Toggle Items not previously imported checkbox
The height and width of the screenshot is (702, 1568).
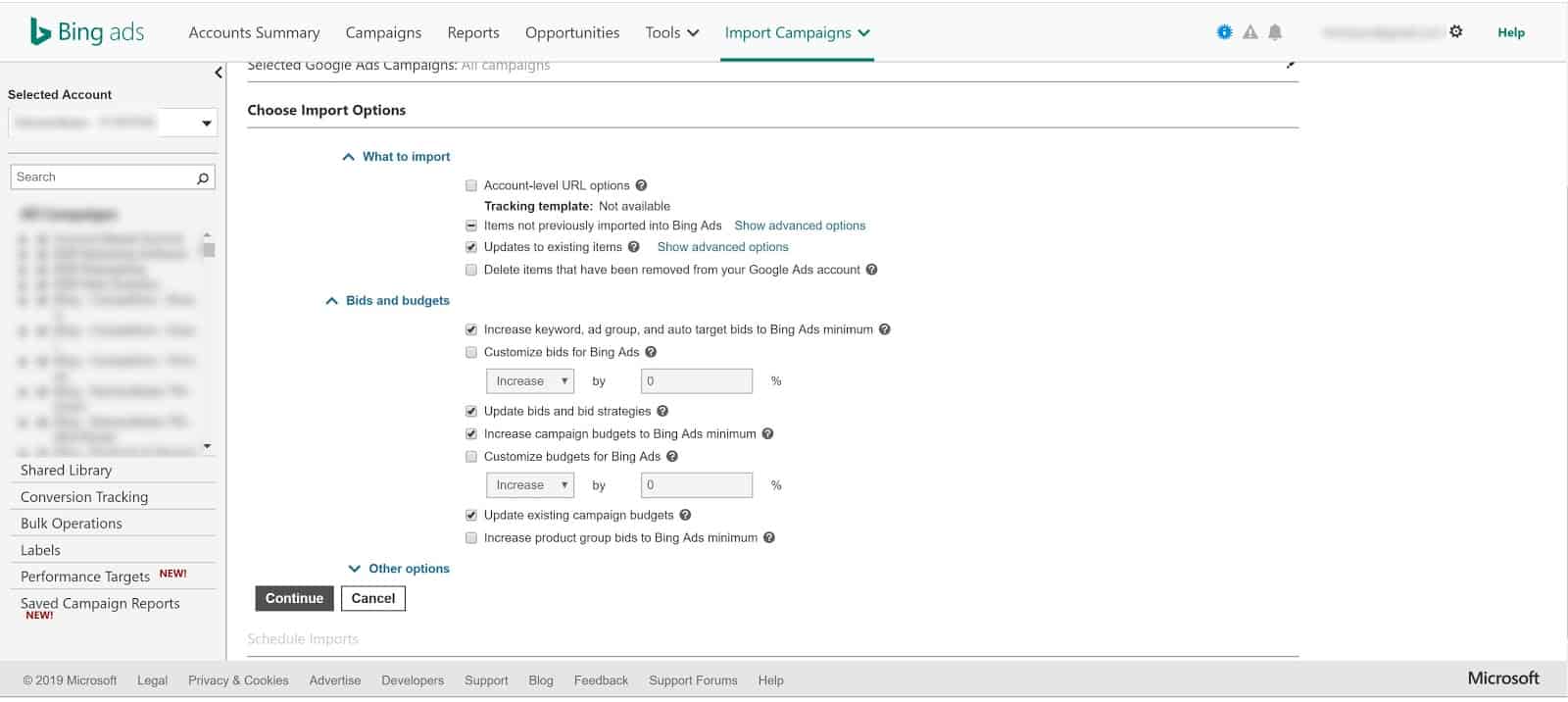point(471,226)
